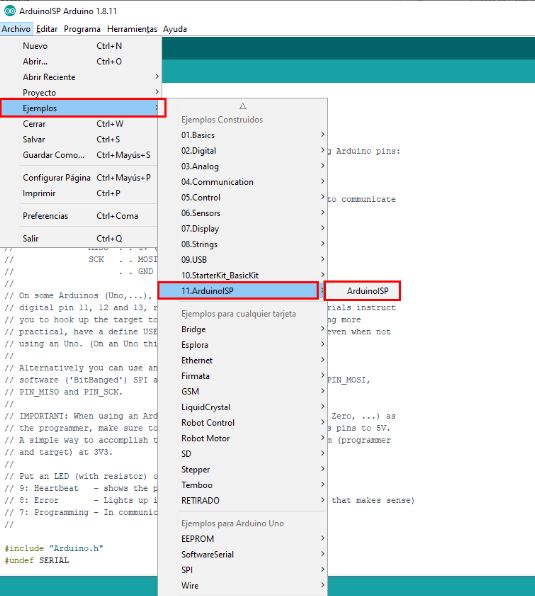Viewport: 535px width, 596px height.
Task: Choose Guardar Como... entry
Action: click(79, 155)
